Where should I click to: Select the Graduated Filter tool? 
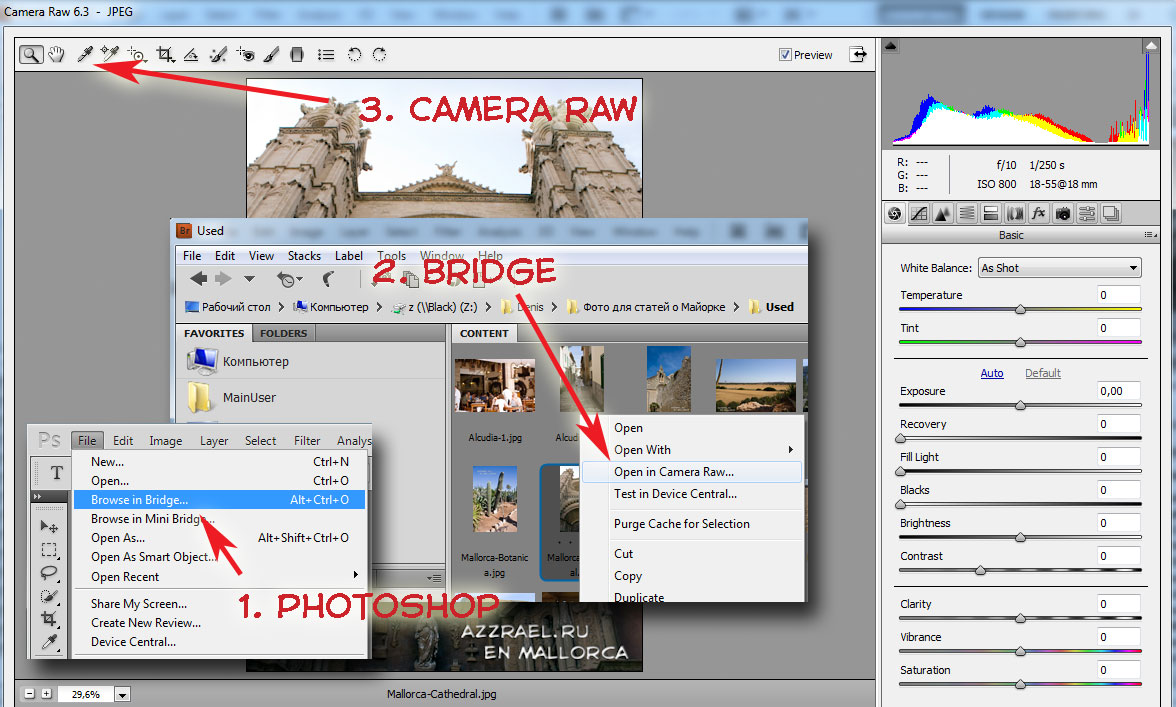[x=297, y=55]
